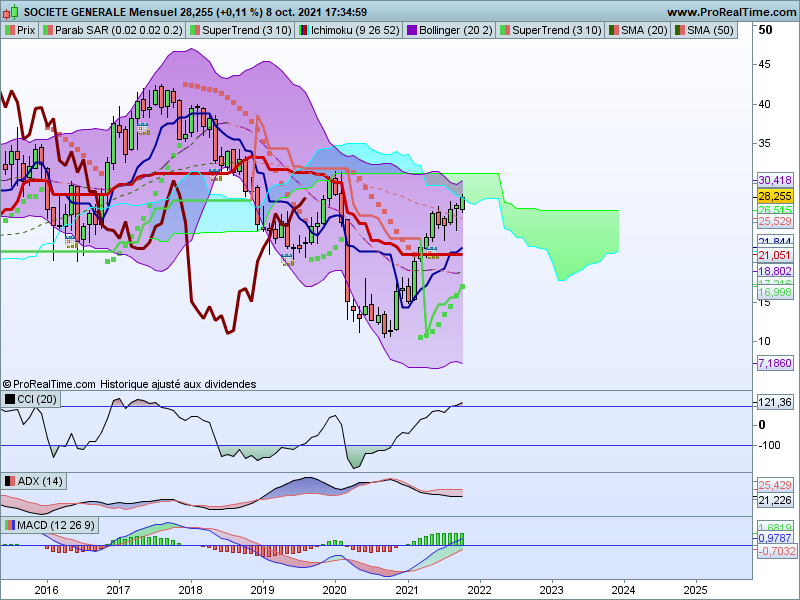Click the CCI value label 121,36
The image size is (800, 600).
coord(774,403)
